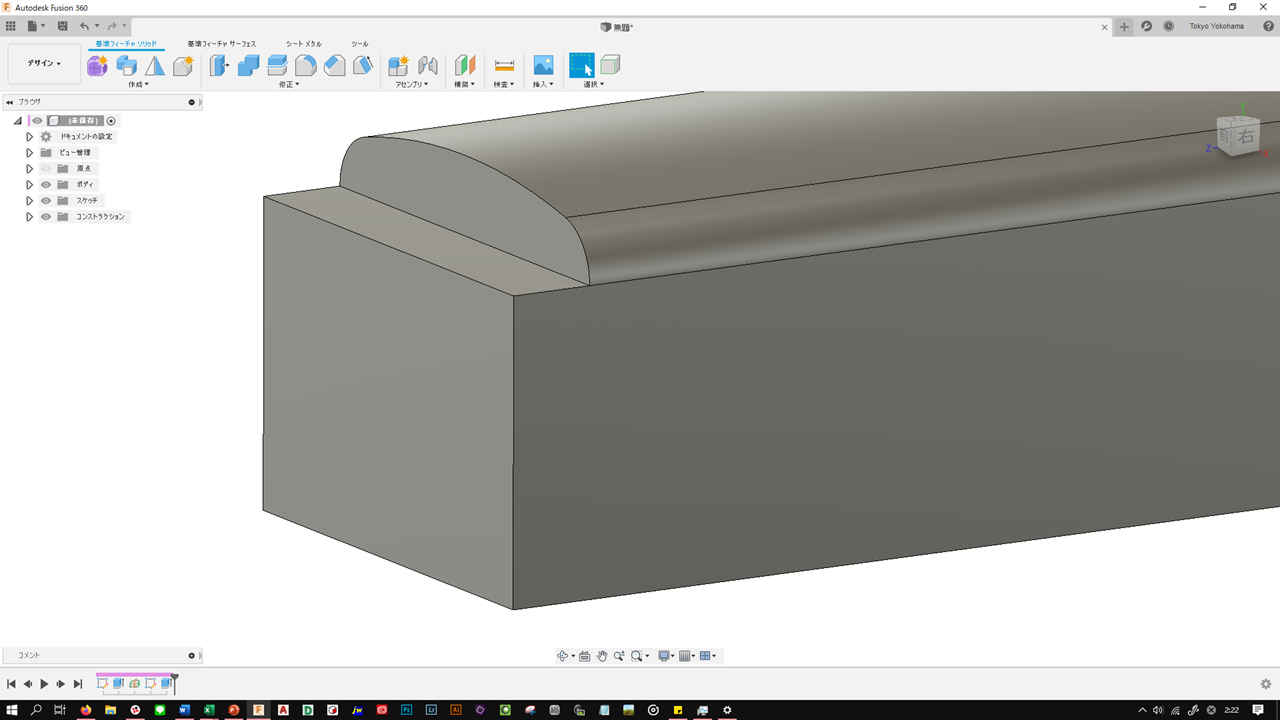Click the New Component assembly icon
Viewport: 1280px width, 720px height.
coord(398,66)
